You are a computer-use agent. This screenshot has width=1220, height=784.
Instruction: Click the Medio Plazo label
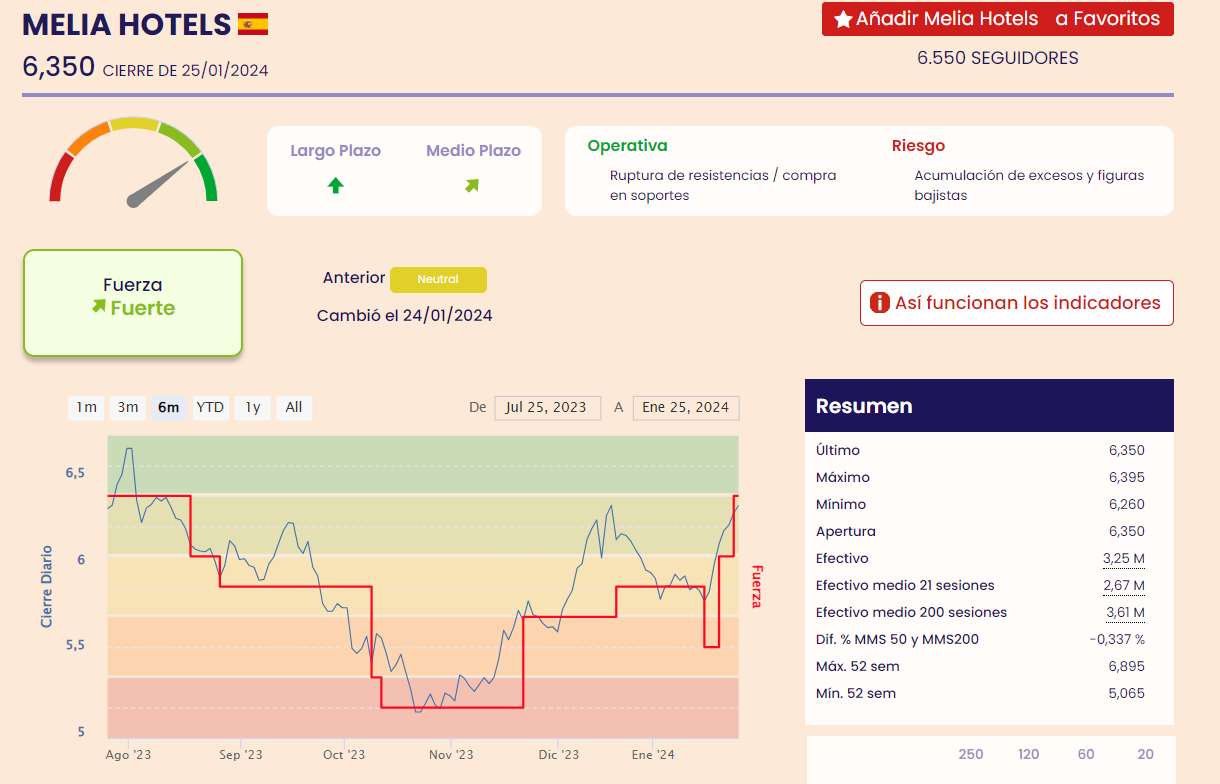coord(474,151)
